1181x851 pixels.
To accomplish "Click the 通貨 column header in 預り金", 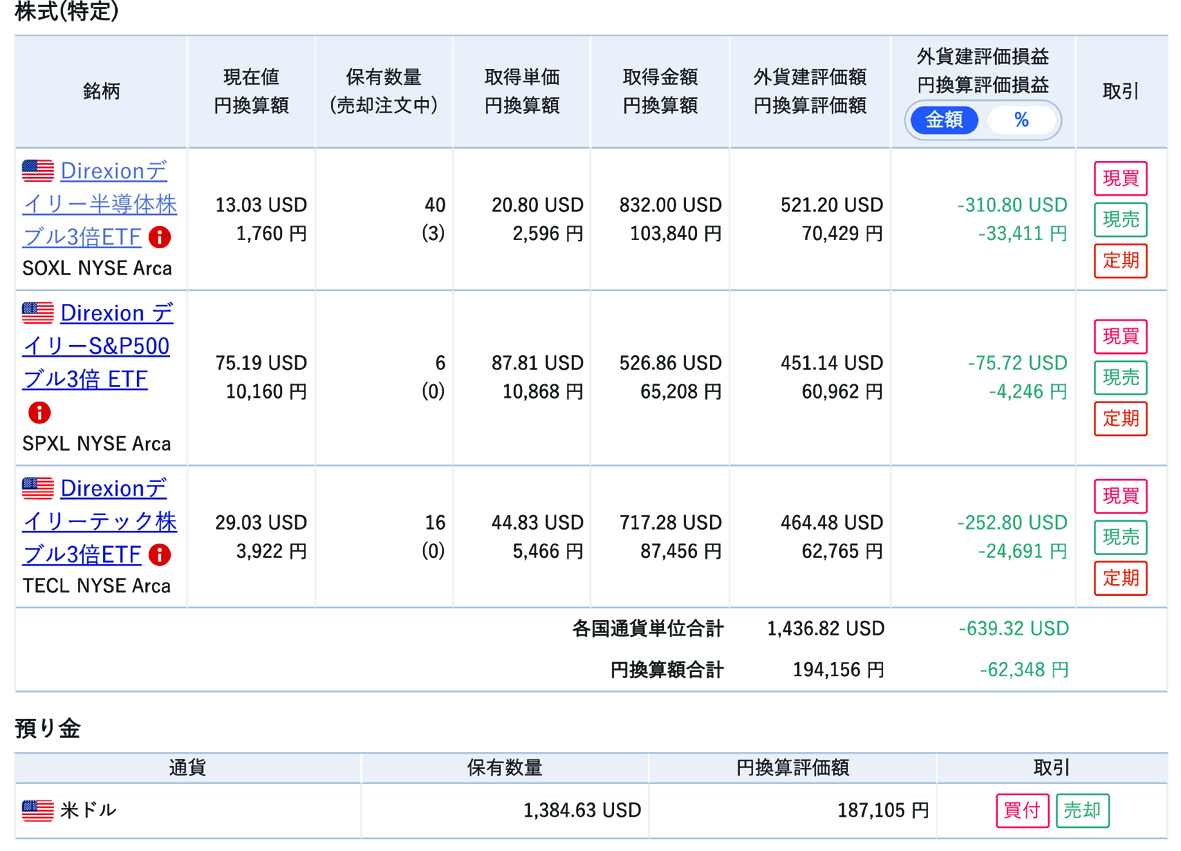I will 187,767.
